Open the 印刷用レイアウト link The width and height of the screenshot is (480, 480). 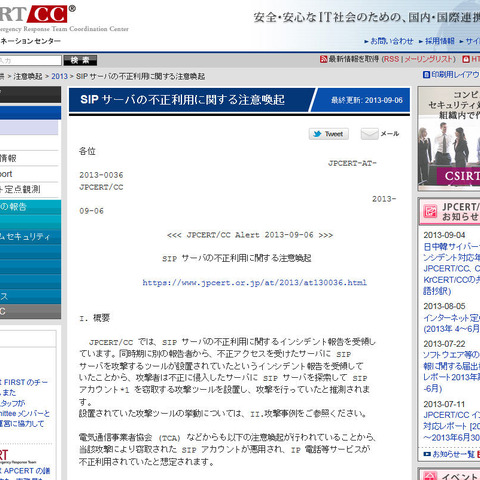click(455, 75)
